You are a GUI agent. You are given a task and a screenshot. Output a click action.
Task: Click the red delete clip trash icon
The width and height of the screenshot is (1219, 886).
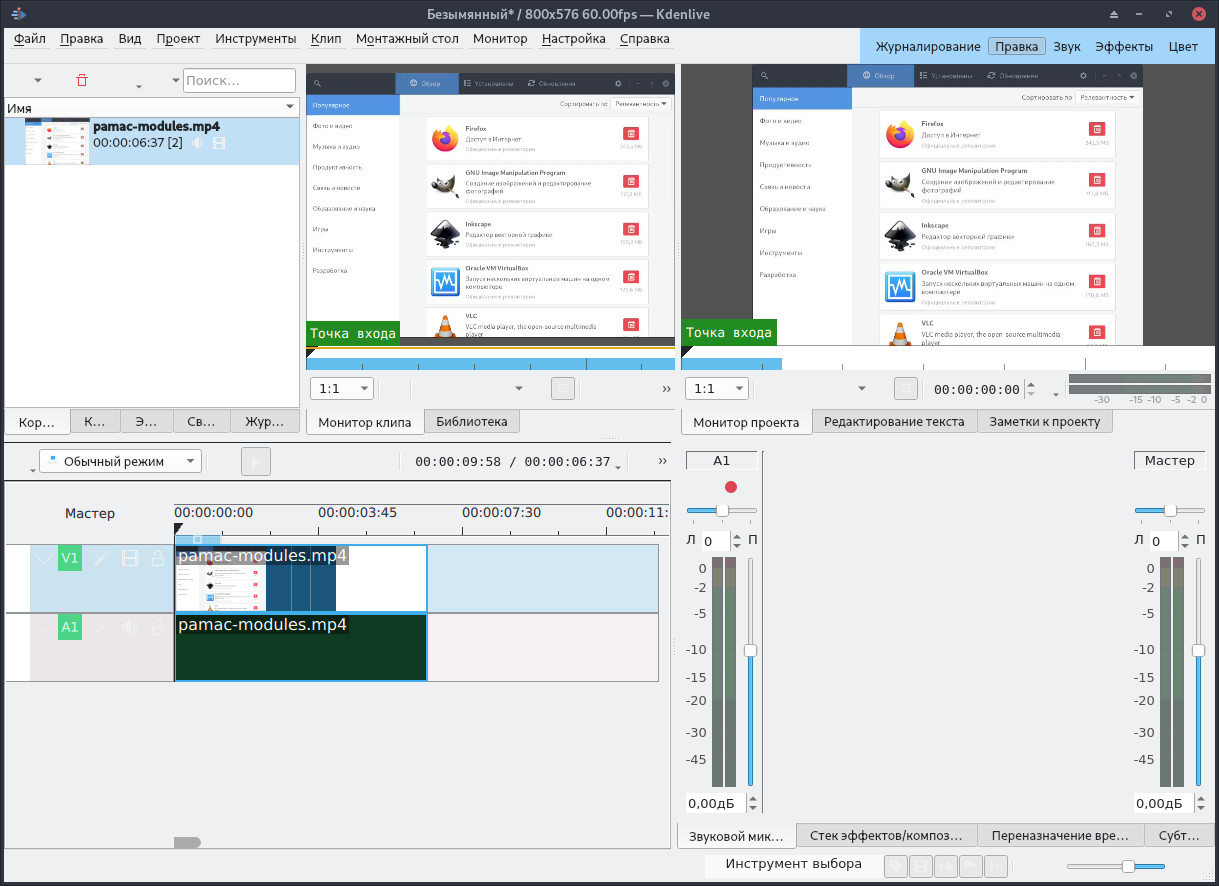82,80
